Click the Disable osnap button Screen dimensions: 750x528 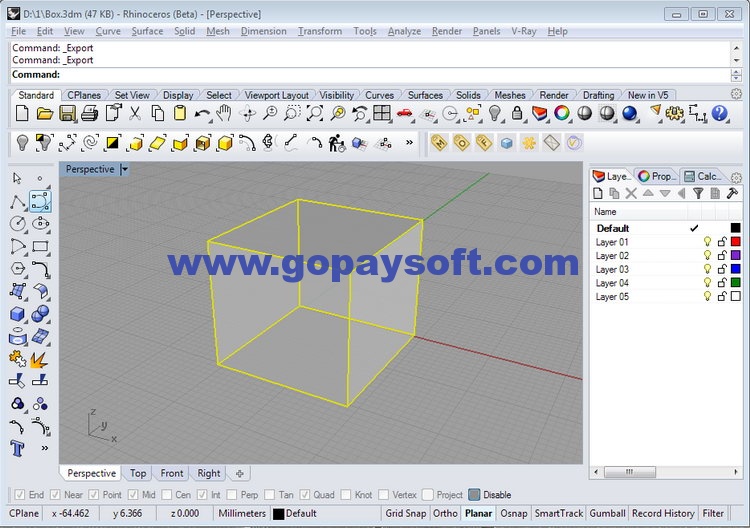tap(490, 495)
